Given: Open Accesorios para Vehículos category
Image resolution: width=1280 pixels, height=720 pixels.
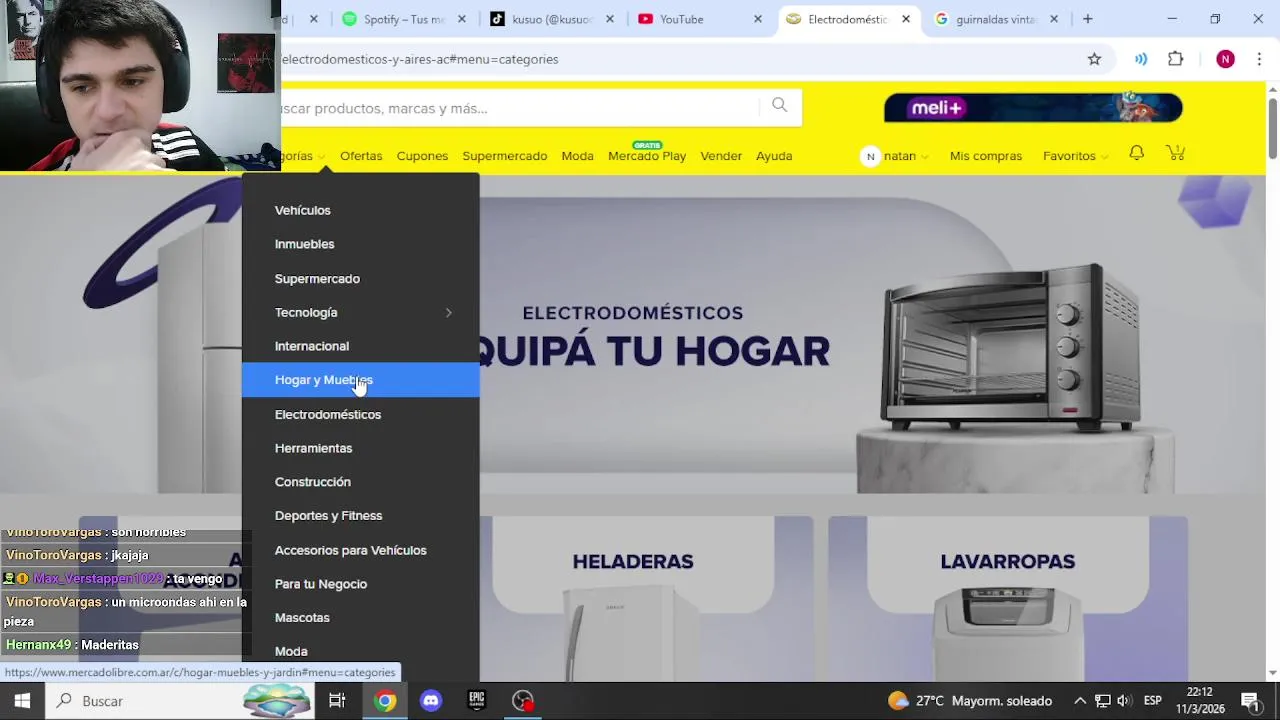Looking at the screenshot, I should [350, 550].
